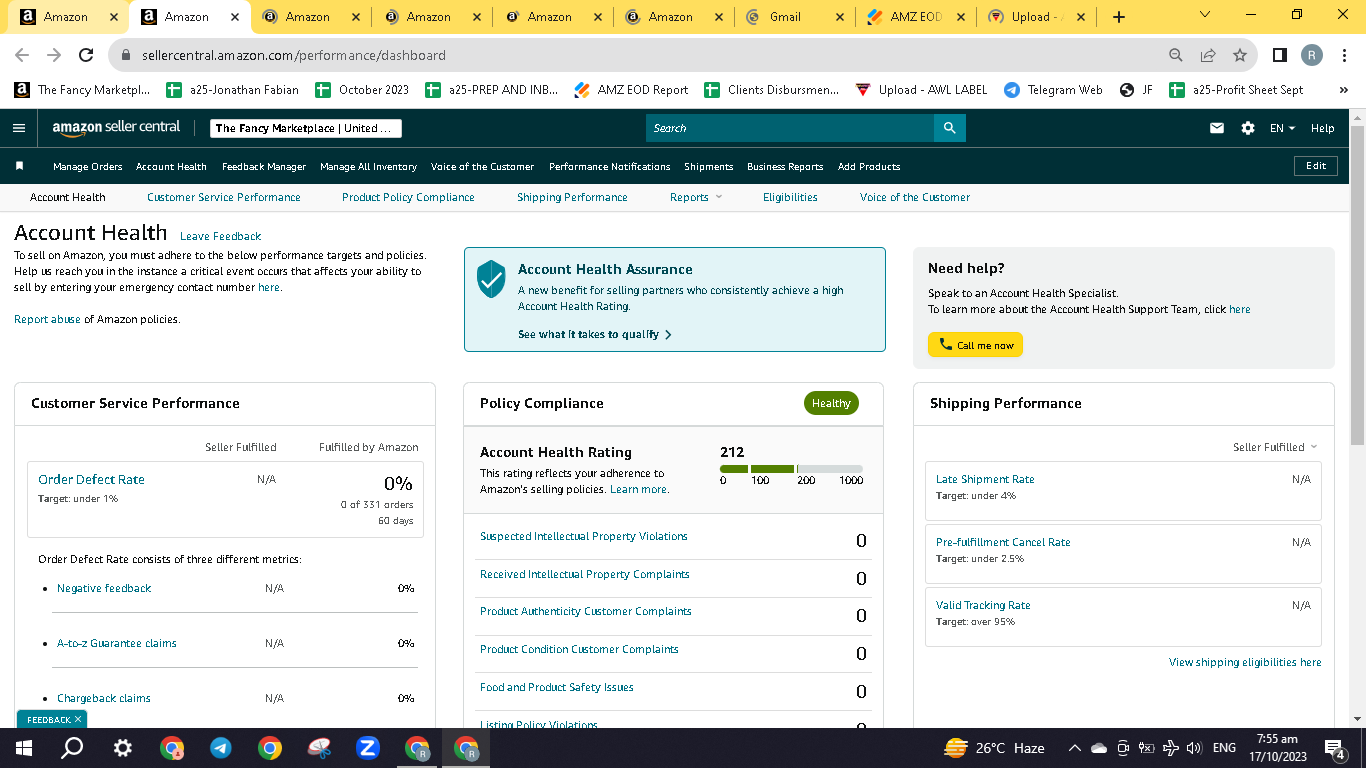Open the Eligibilities tab
Image resolution: width=1366 pixels, height=768 pixels.
[x=790, y=197]
